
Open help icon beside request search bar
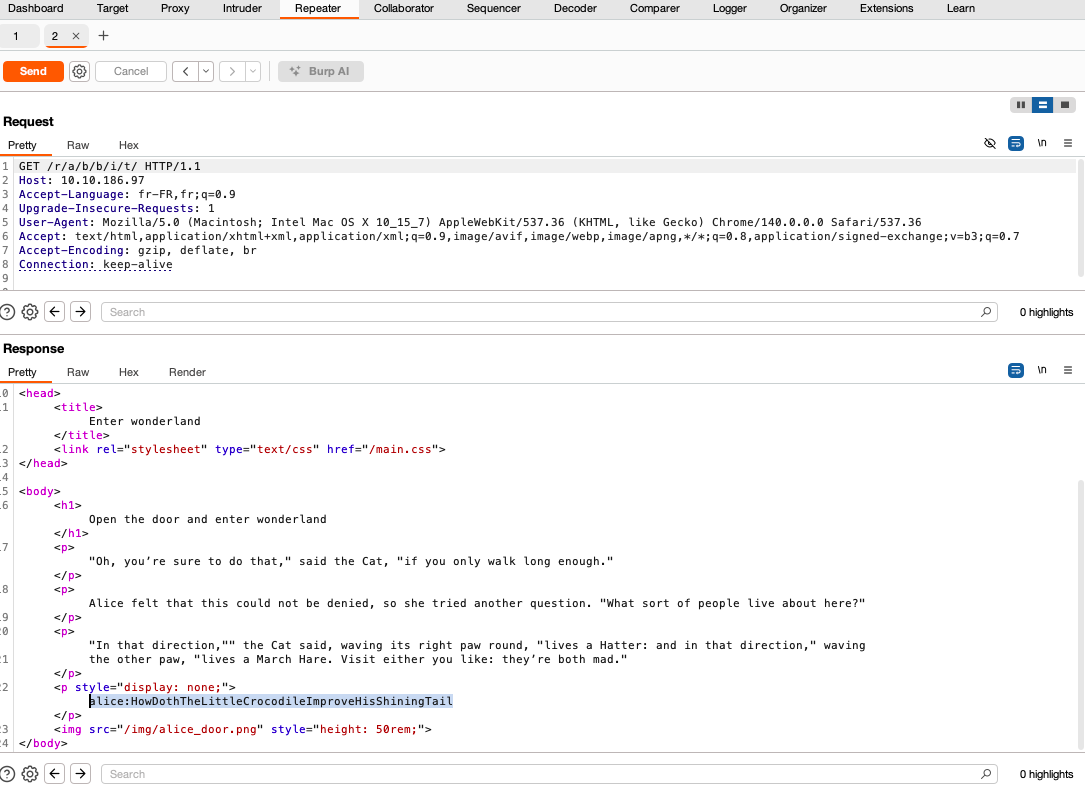(8, 312)
